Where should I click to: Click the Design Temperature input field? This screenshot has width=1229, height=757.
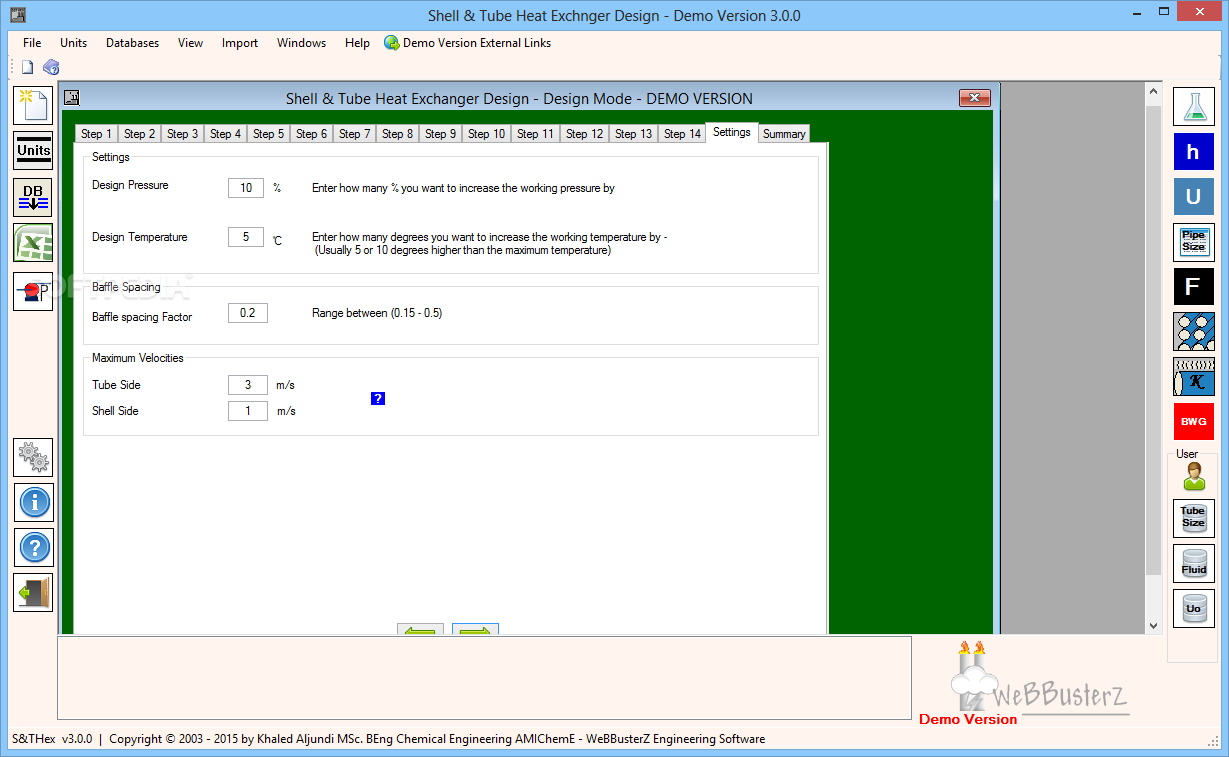pyautogui.click(x=246, y=237)
